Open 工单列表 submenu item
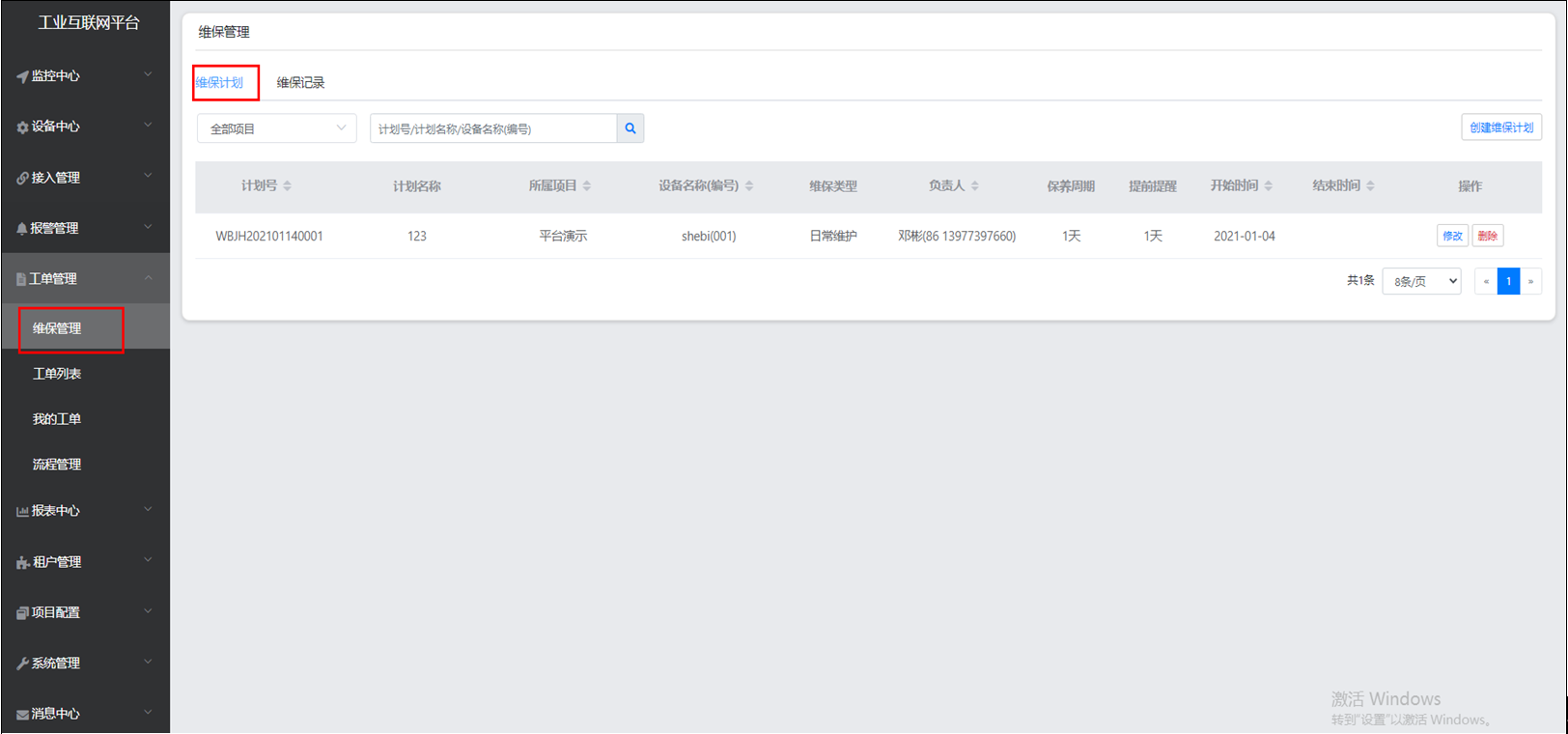Image resolution: width=1568 pixels, height=734 pixels. click(x=85, y=374)
